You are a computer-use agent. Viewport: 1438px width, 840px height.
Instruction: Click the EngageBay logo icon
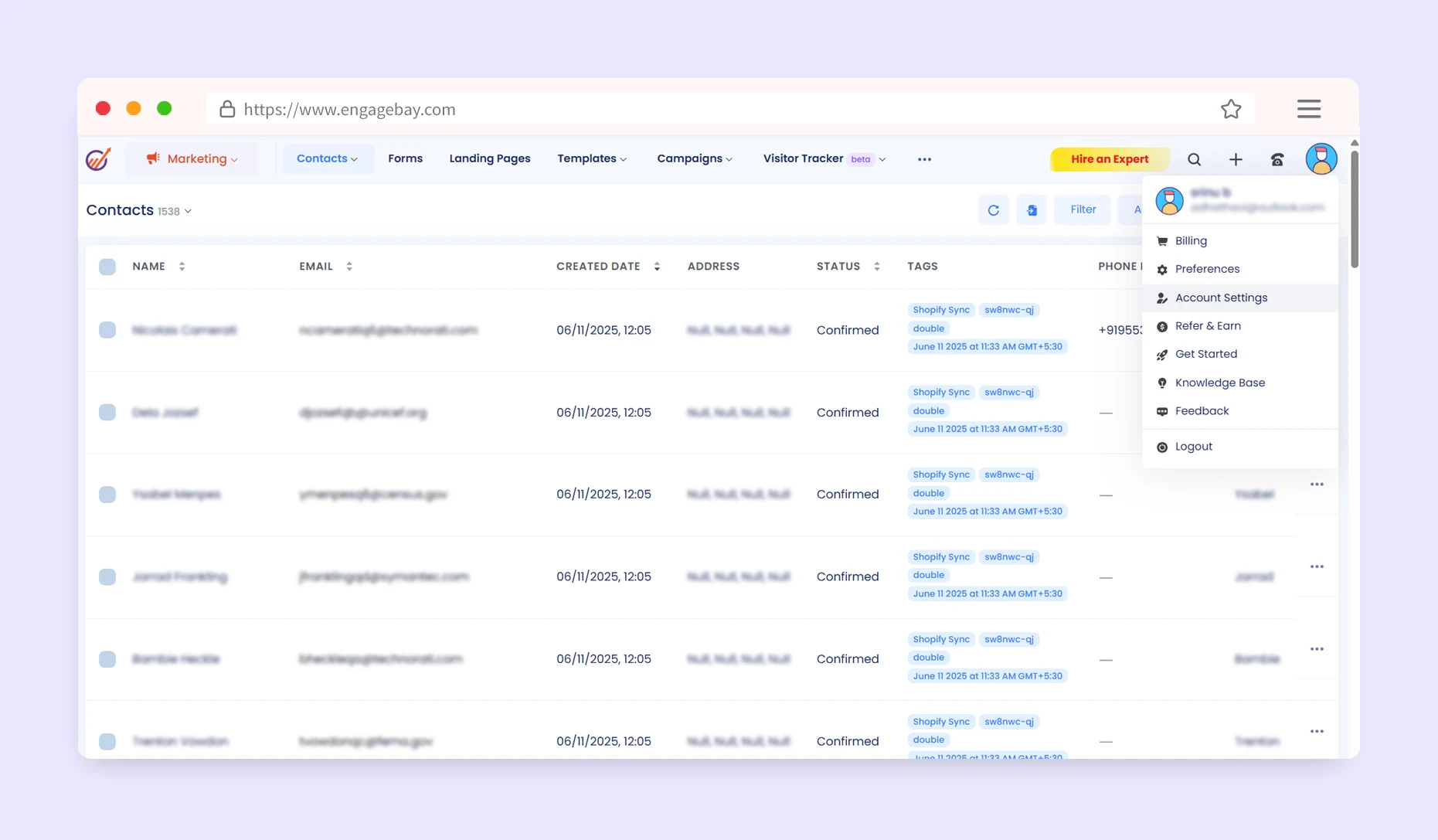pyautogui.click(x=98, y=159)
